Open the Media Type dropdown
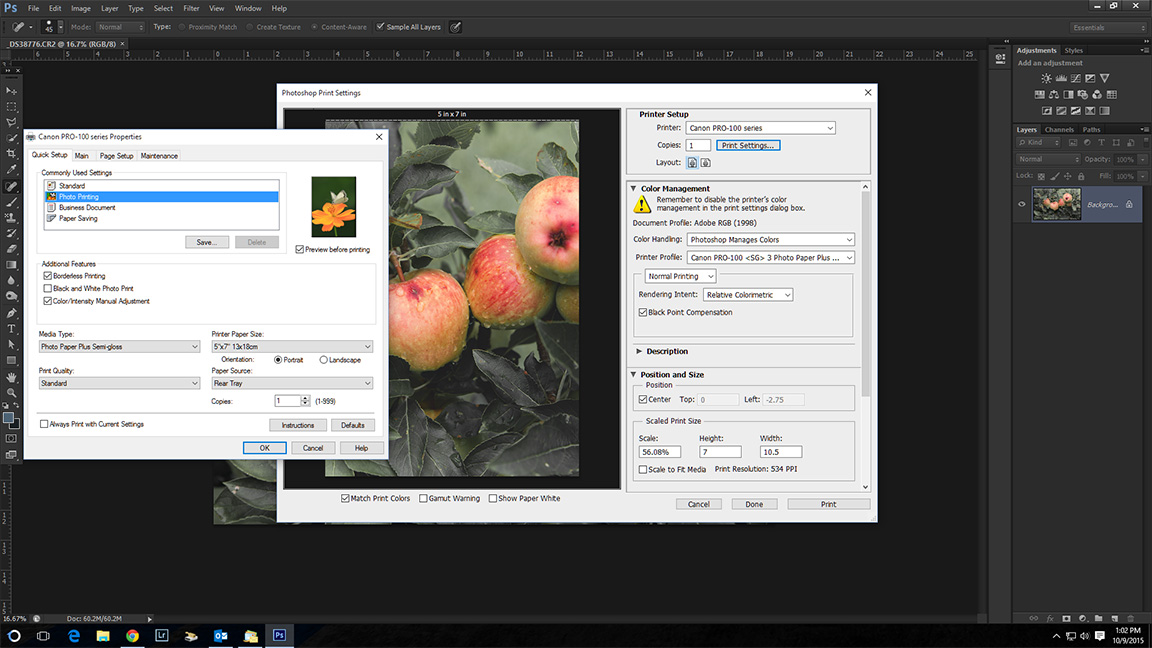 [119, 345]
